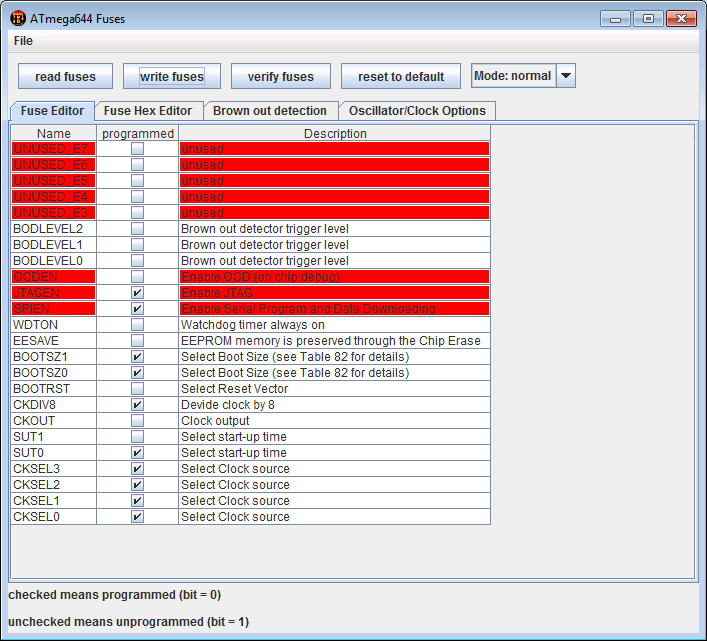
Task: Check the WDTON programmed checkbox
Action: [138, 325]
